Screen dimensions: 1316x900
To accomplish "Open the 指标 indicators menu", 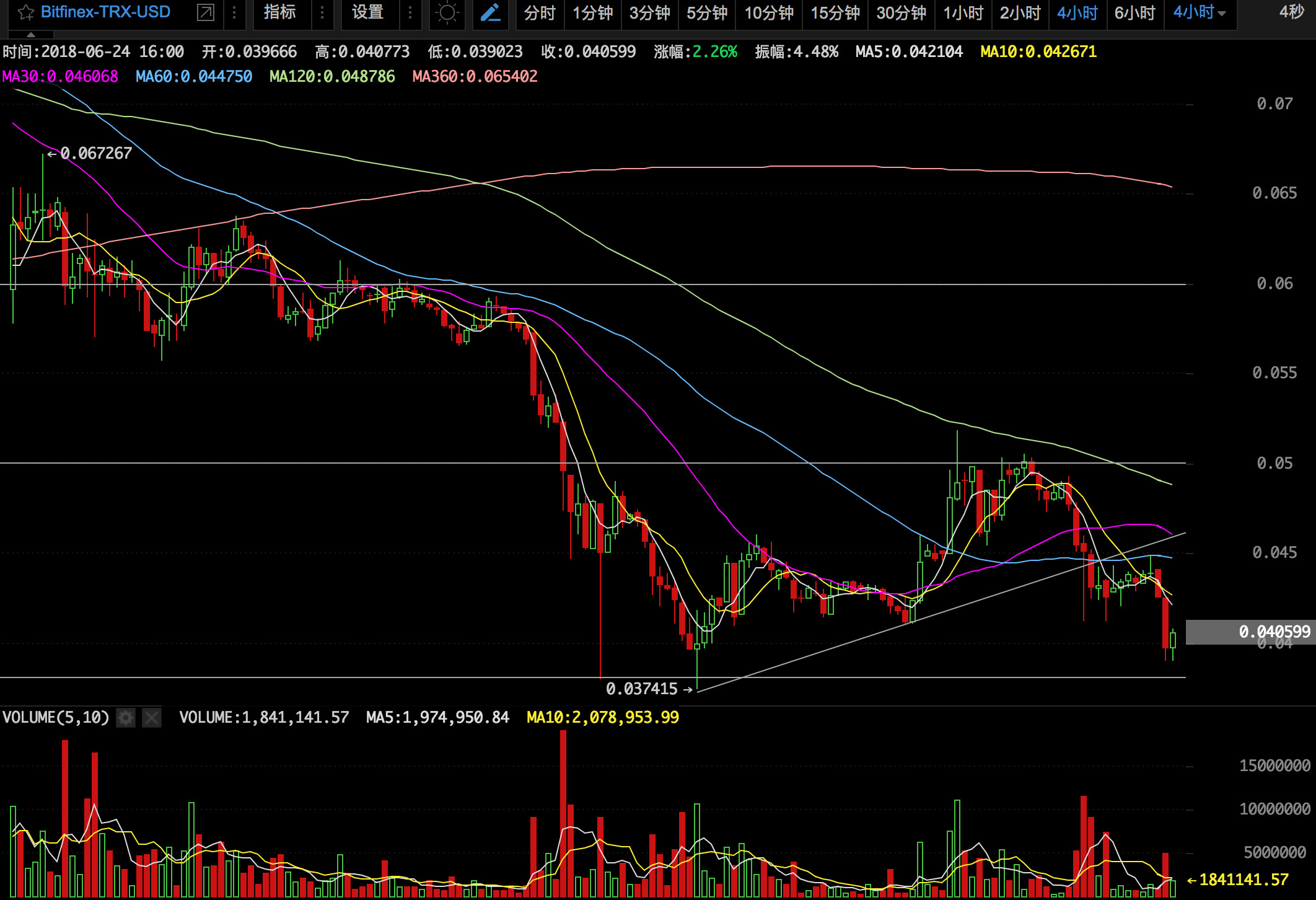I will 280,12.
